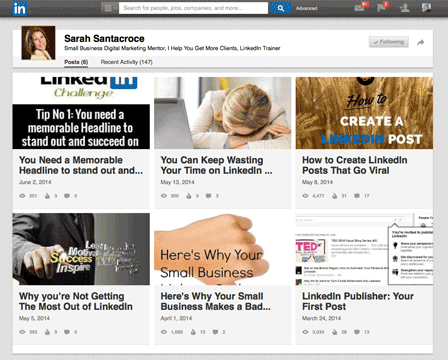
Task: Click likes thumb icon on May 5 post
Action: (x=47, y=332)
